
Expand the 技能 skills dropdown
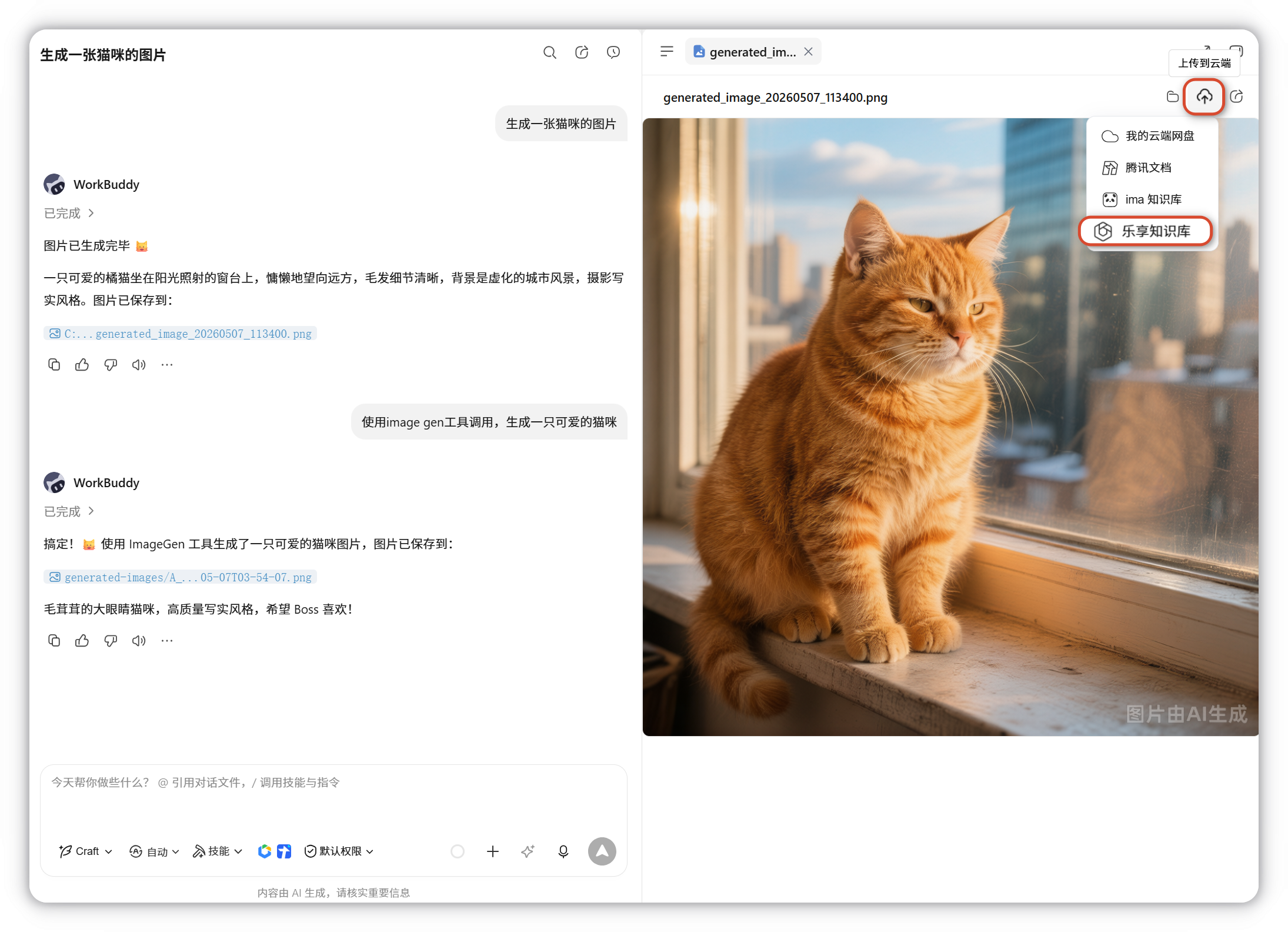tap(218, 851)
